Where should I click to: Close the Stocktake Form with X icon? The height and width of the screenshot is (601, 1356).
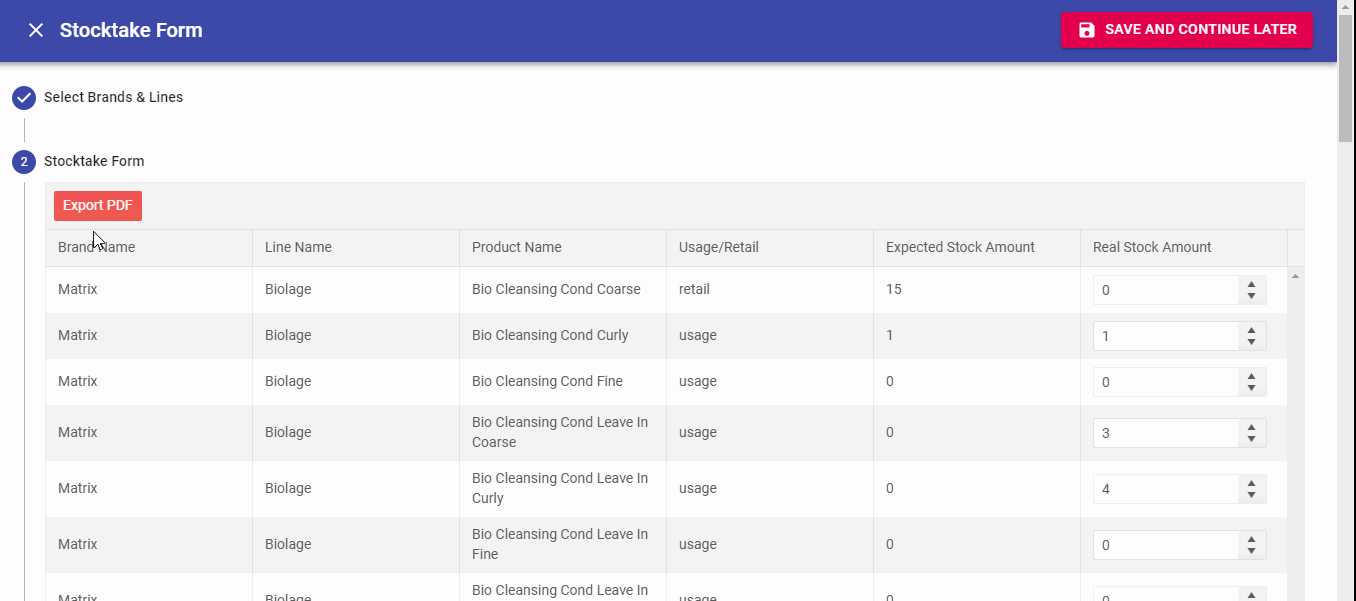[36, 30]
